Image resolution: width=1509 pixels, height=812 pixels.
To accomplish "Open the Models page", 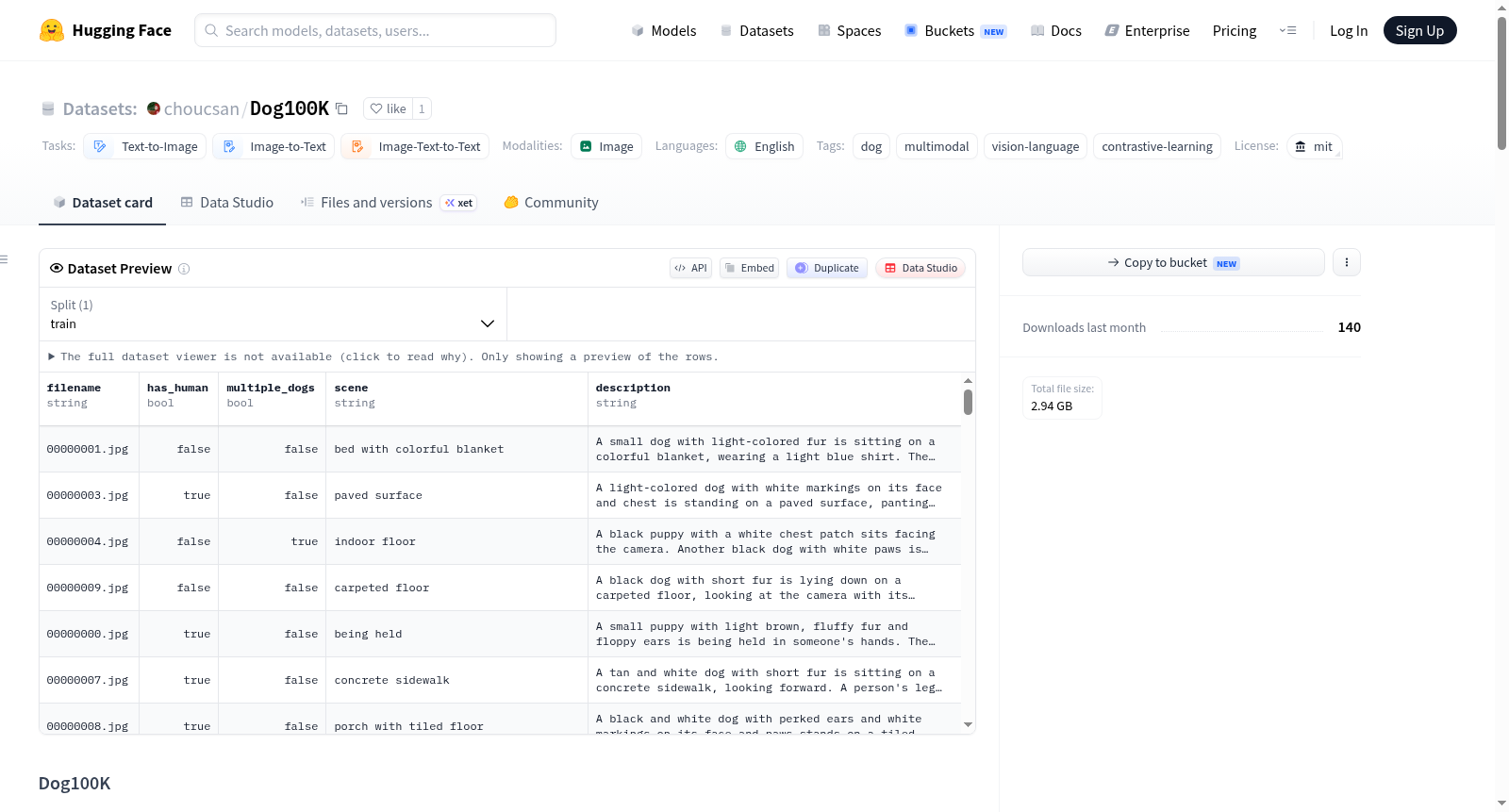I will [664, 31].
